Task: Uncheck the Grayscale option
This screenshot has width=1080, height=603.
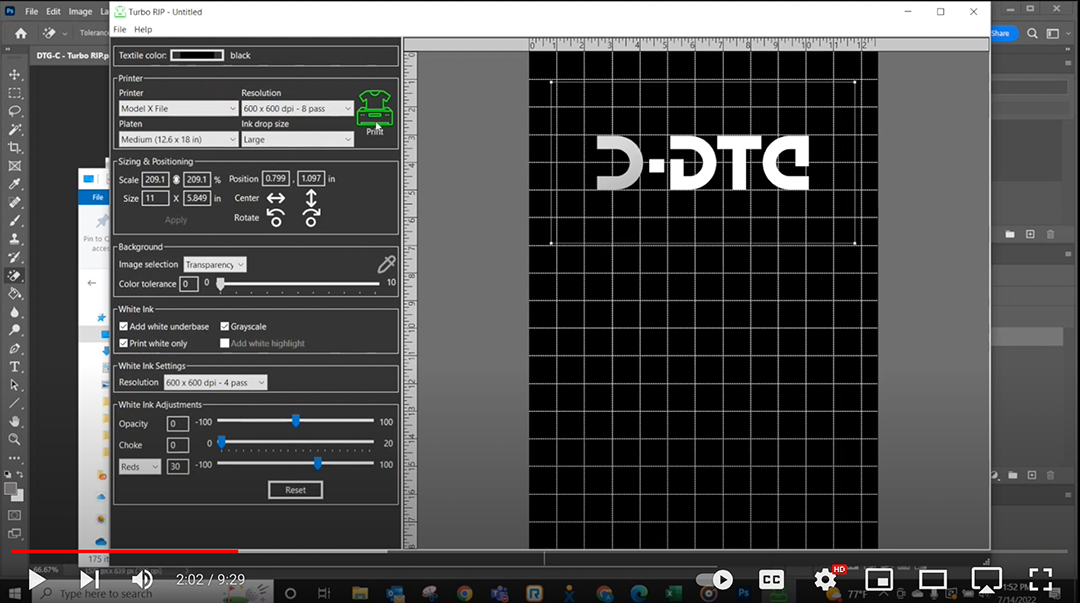Action: tap(225, 327)
